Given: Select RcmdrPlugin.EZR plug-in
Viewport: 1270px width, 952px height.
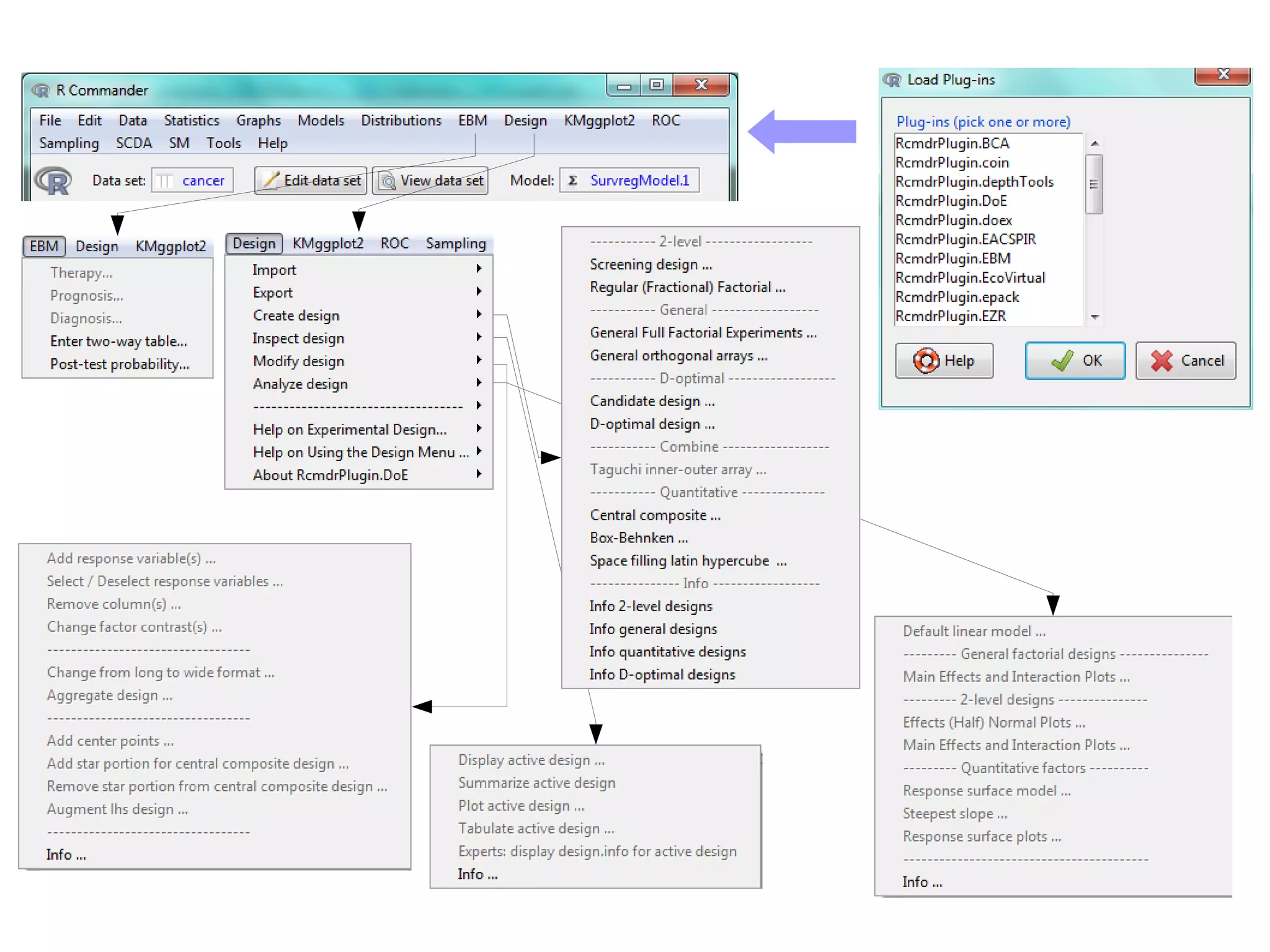Looking at the screenshot, I should tap(951, 316).
